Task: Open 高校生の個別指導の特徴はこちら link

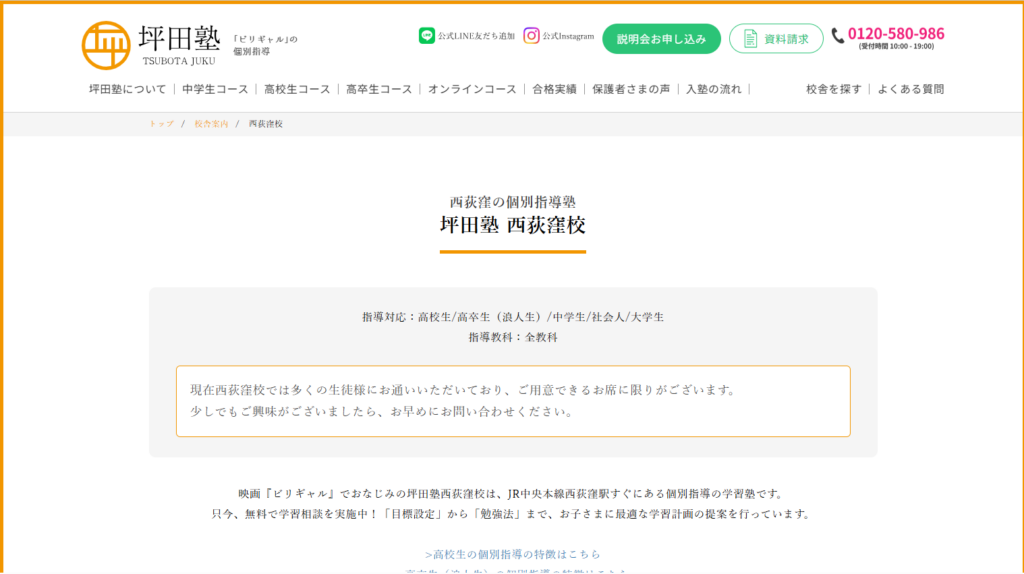Action: pyautogui.click(x=512, y=553)
